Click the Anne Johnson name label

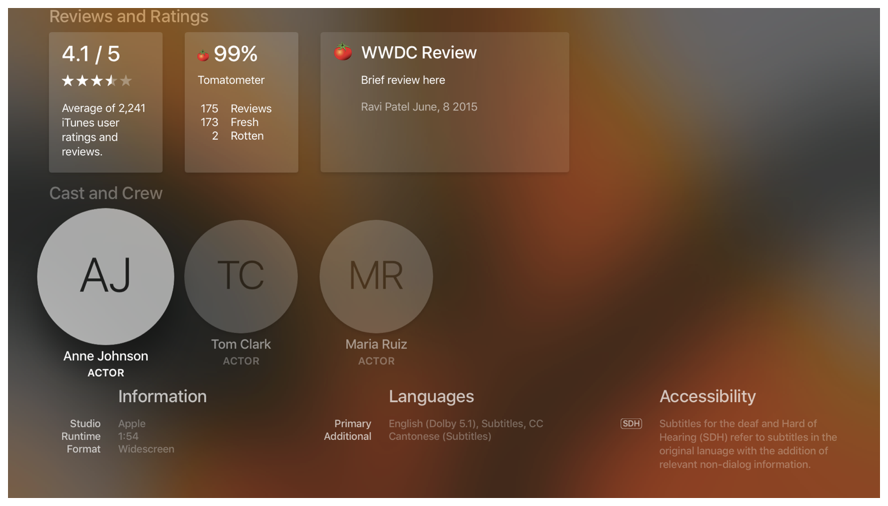pyautogui.click(x=106, y=356)
